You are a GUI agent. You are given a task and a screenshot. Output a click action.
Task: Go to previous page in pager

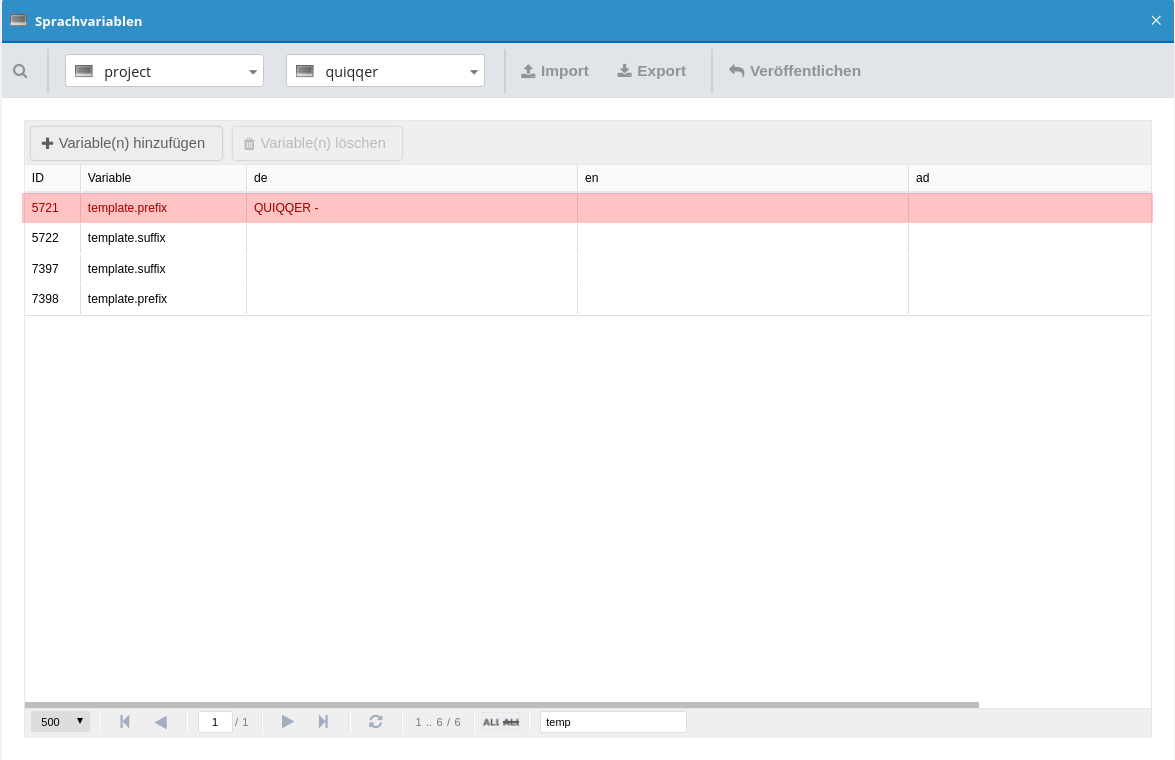[x=160, y=722]
